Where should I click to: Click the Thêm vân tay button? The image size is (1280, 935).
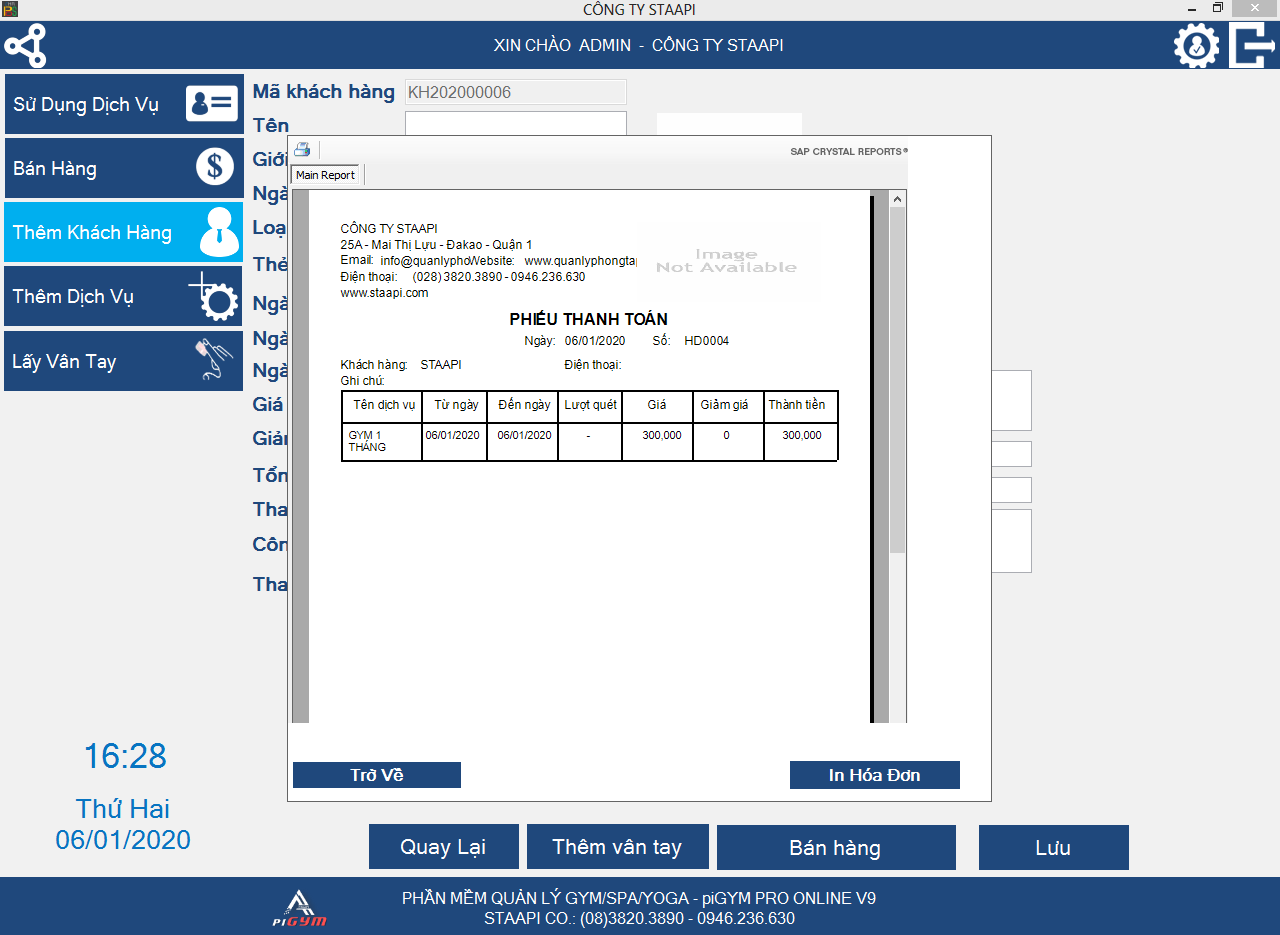[x=617, y=847]
